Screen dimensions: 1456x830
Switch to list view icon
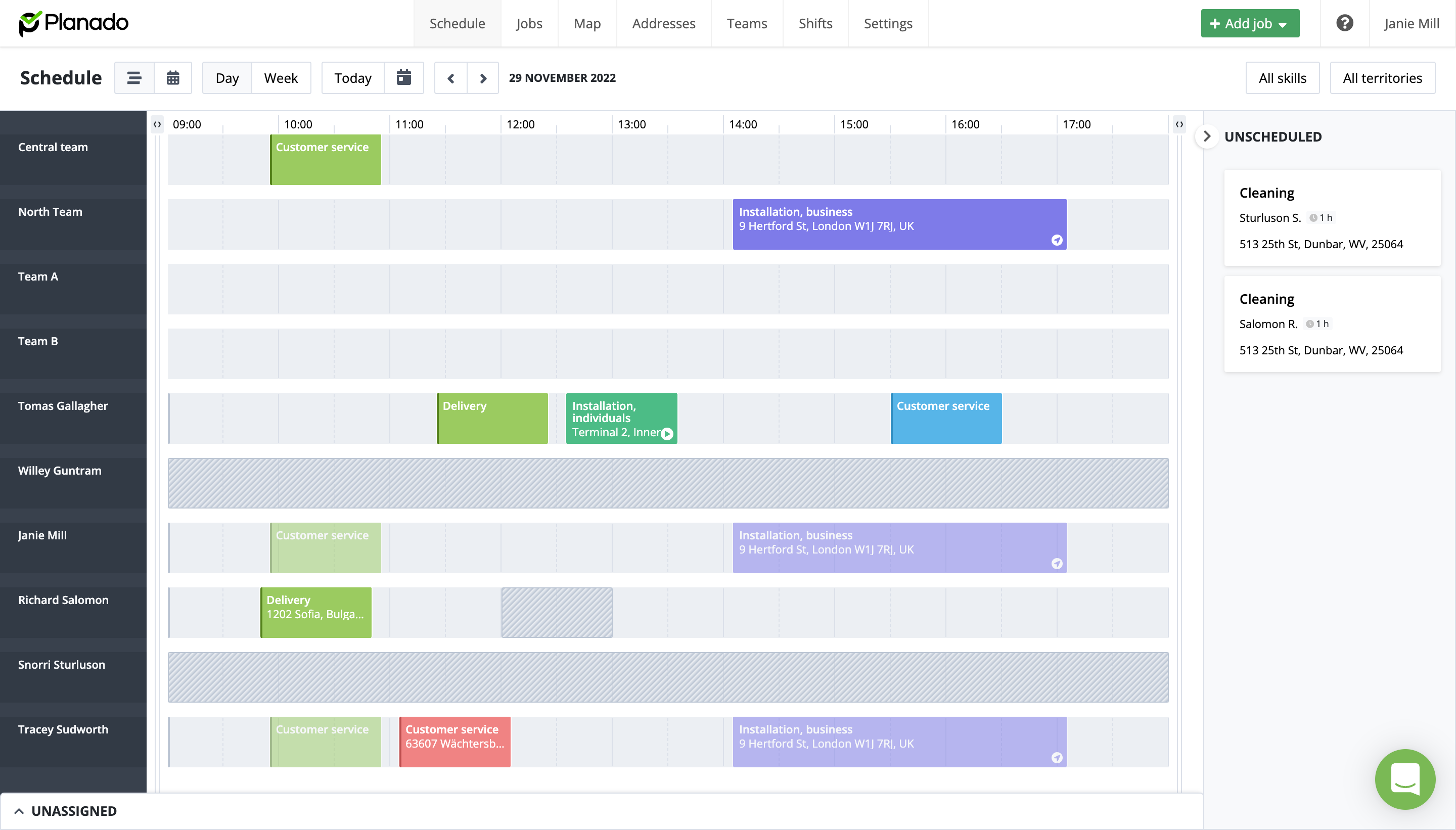(x=134, y=78)
